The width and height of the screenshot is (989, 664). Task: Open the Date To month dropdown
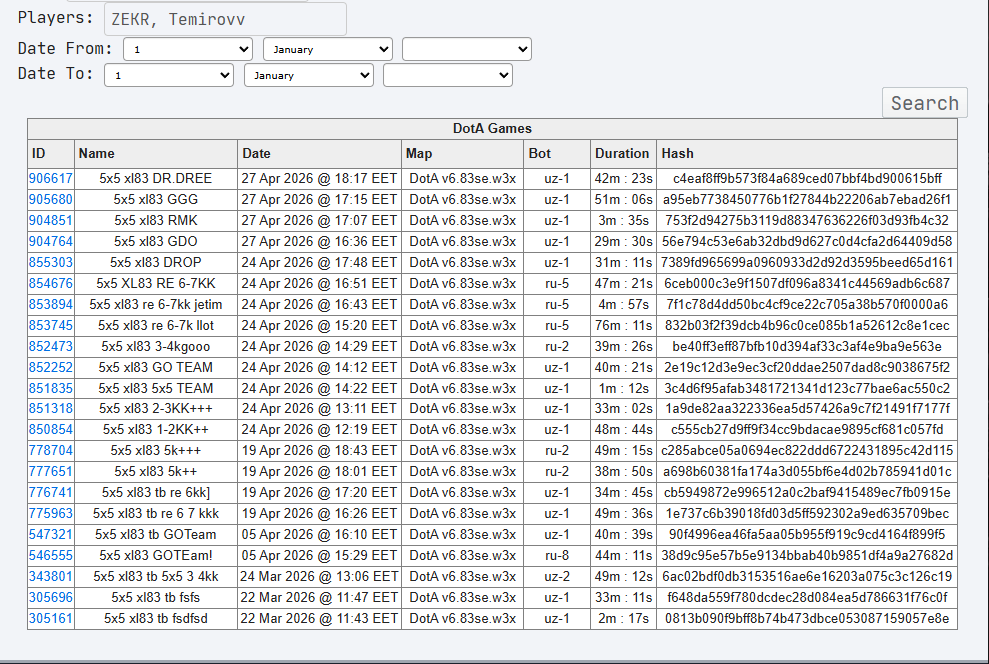309,75
